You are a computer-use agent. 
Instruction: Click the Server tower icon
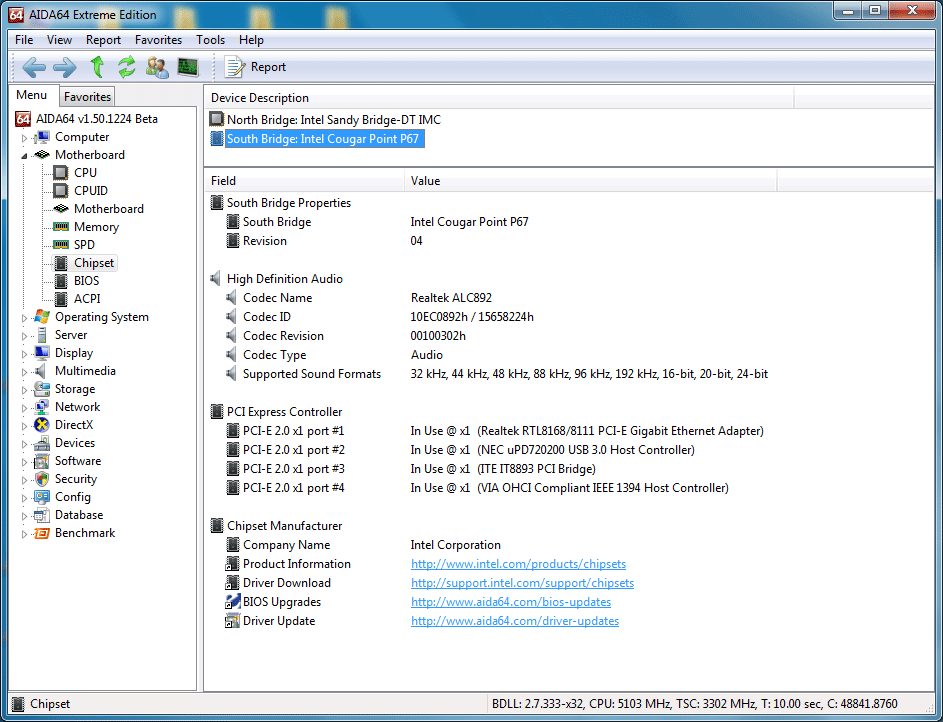click(42, 335)
